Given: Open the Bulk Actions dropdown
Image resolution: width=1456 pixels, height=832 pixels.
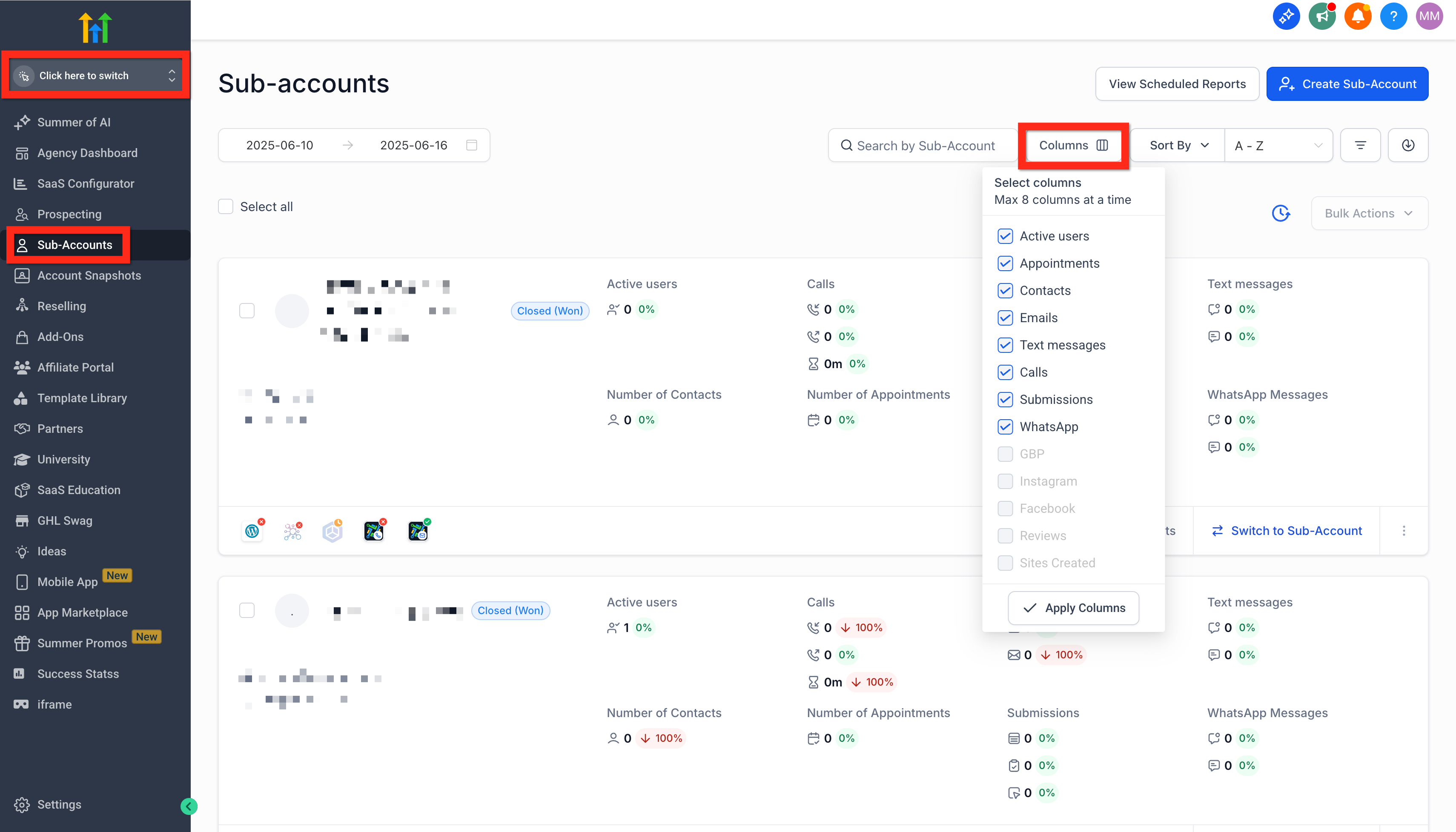Looking at the screenshot, I should point(1369,213).
